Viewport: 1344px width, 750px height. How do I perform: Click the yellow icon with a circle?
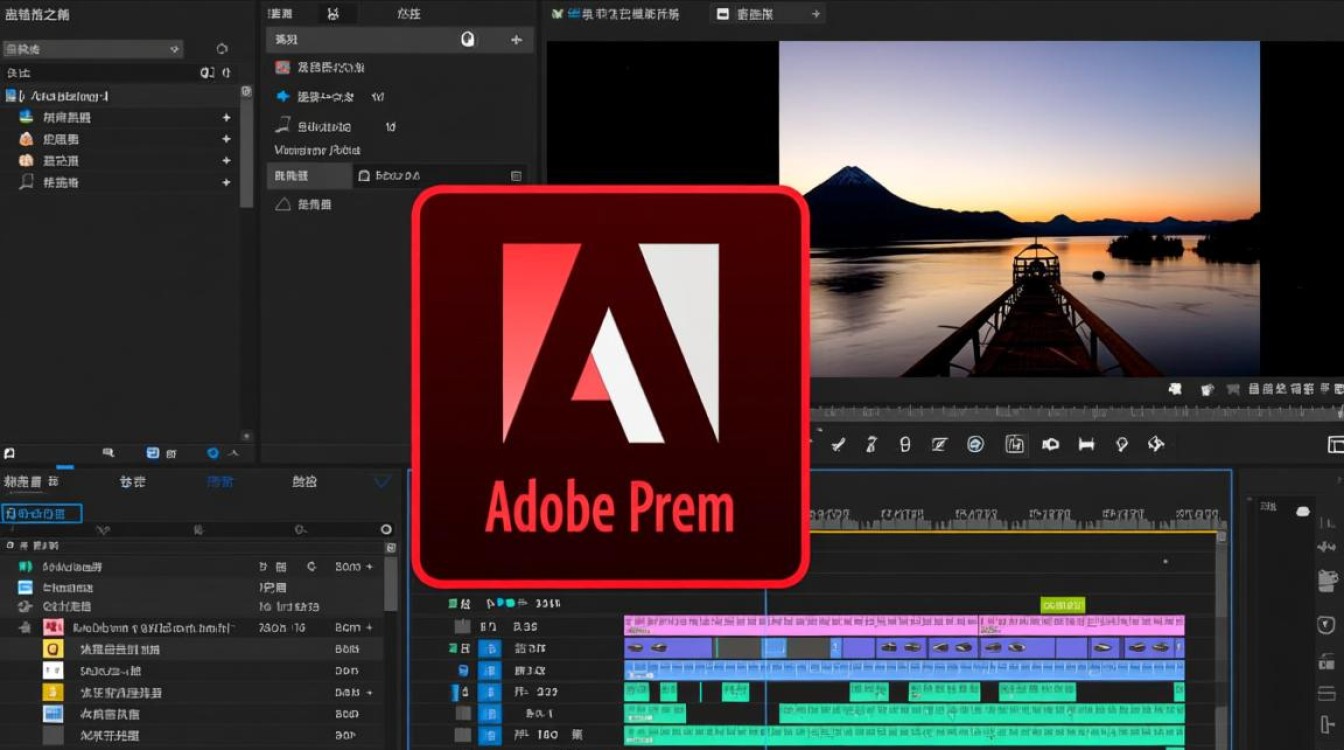click(x=53, y=649)
